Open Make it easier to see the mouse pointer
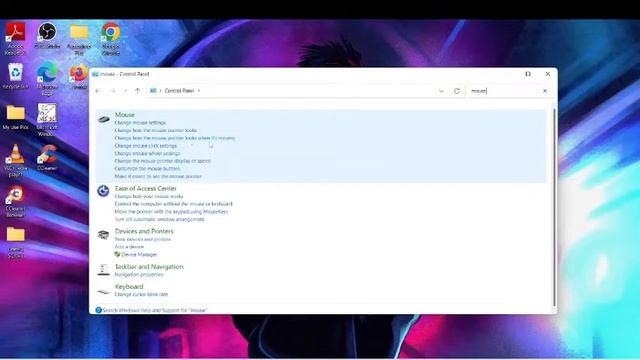This screenshot has width=640, height=360. tap(158, 176)
